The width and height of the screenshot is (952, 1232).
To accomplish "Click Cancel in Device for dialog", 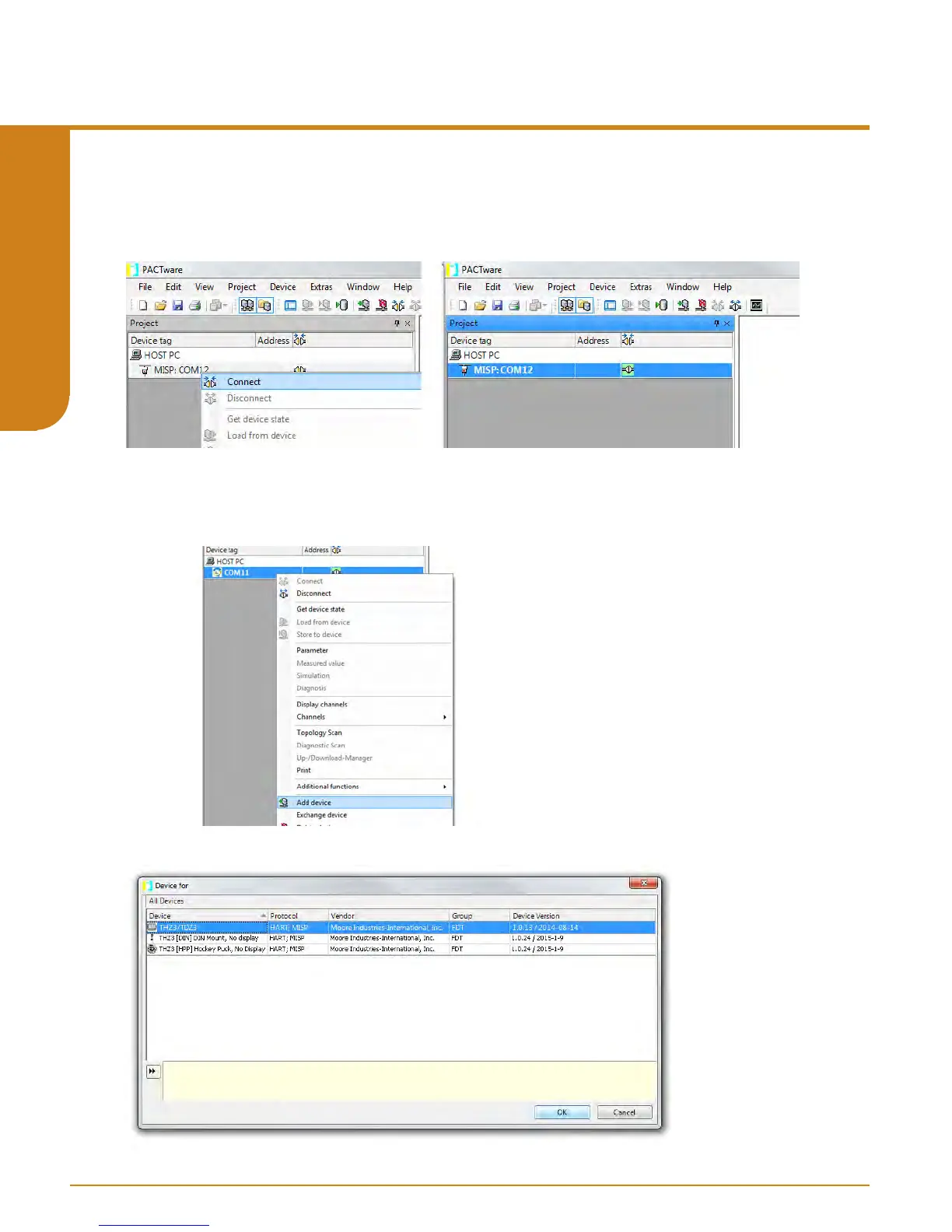I will point(625,1112).
